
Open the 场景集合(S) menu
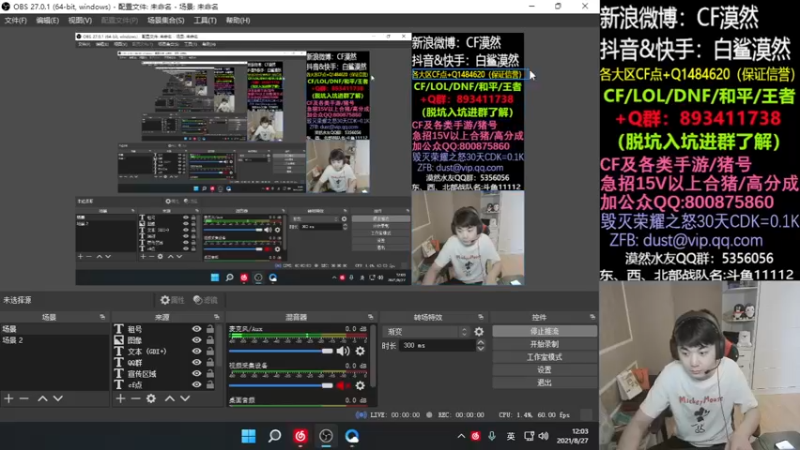coord(165,20)
